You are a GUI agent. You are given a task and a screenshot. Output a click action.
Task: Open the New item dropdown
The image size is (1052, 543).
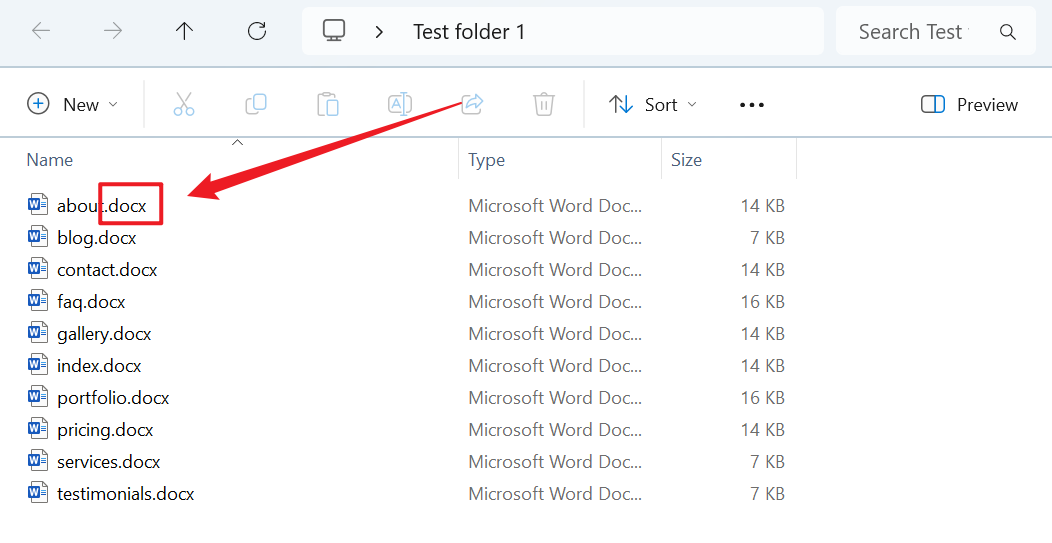click(72, 105)
